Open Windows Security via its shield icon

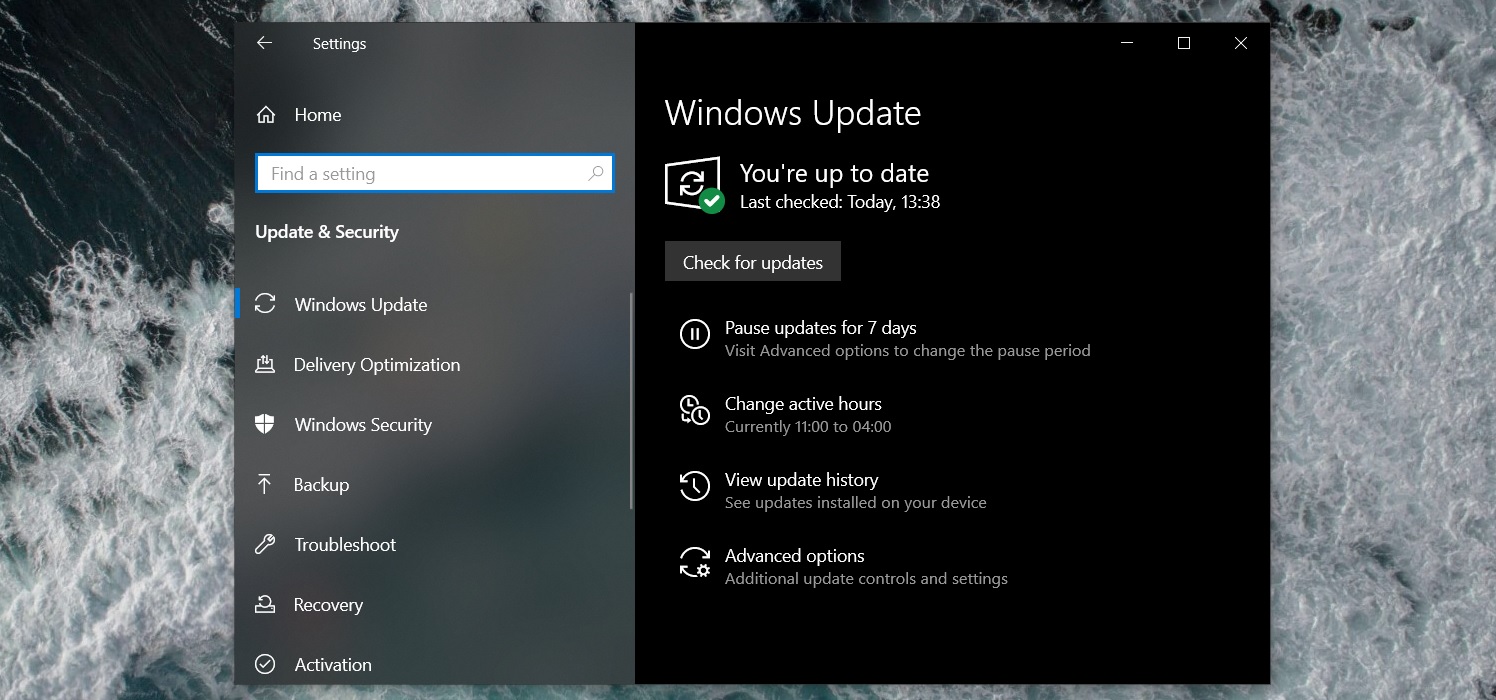265,424
